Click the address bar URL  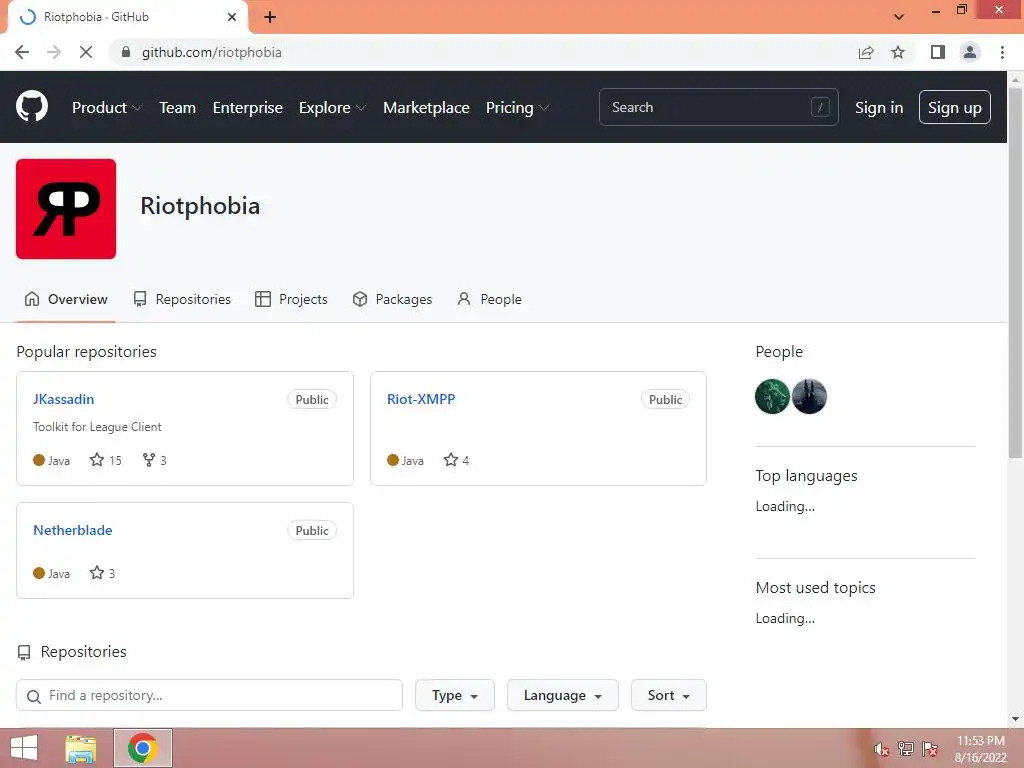click(x=212, y=52)
